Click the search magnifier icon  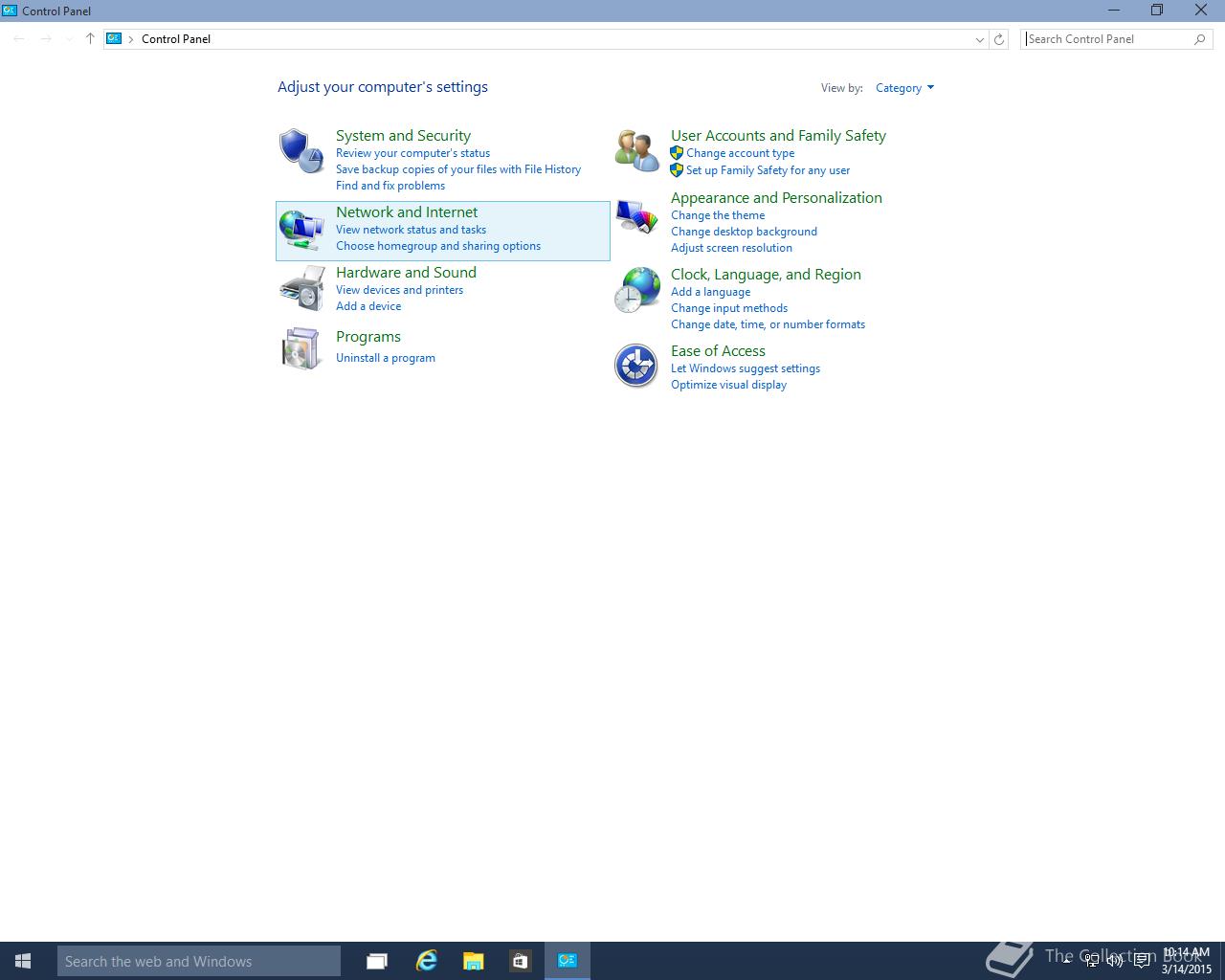point(1200,39)
